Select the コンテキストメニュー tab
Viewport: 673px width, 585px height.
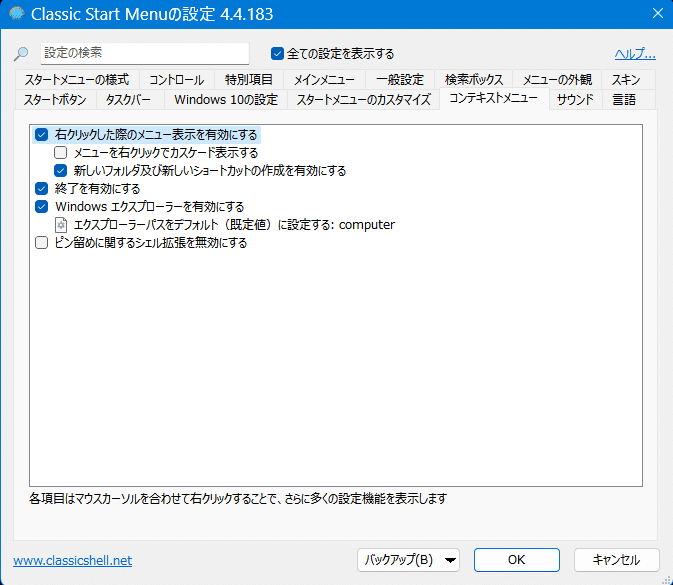tap(494, 98)
